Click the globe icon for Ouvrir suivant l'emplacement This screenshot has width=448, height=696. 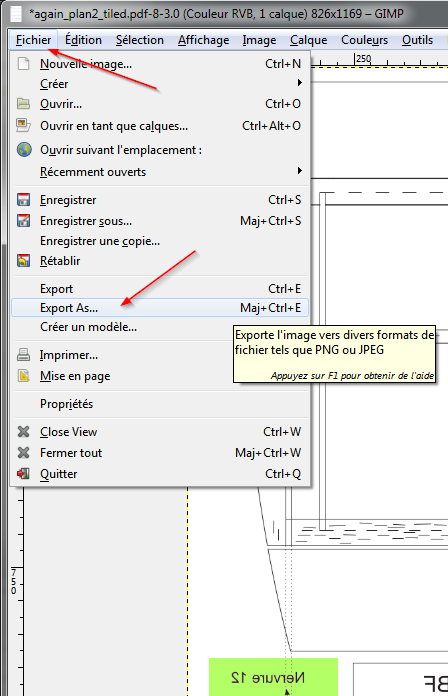click(24, 150)
